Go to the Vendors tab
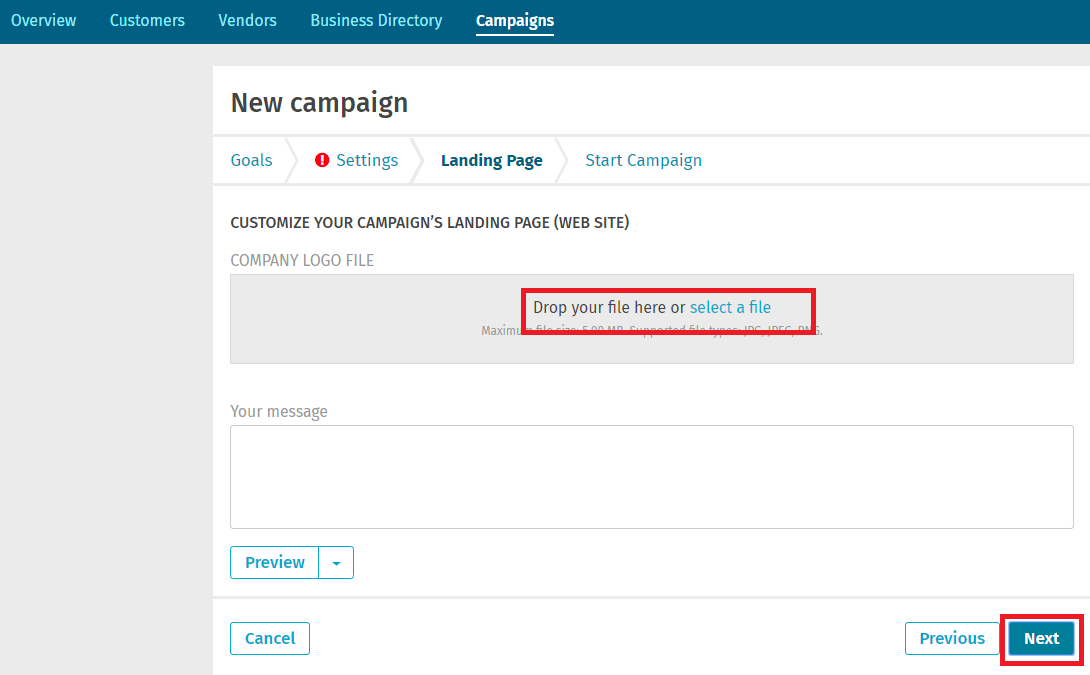Viewport: 1090px width, 675px height. [x=247, y=20]
